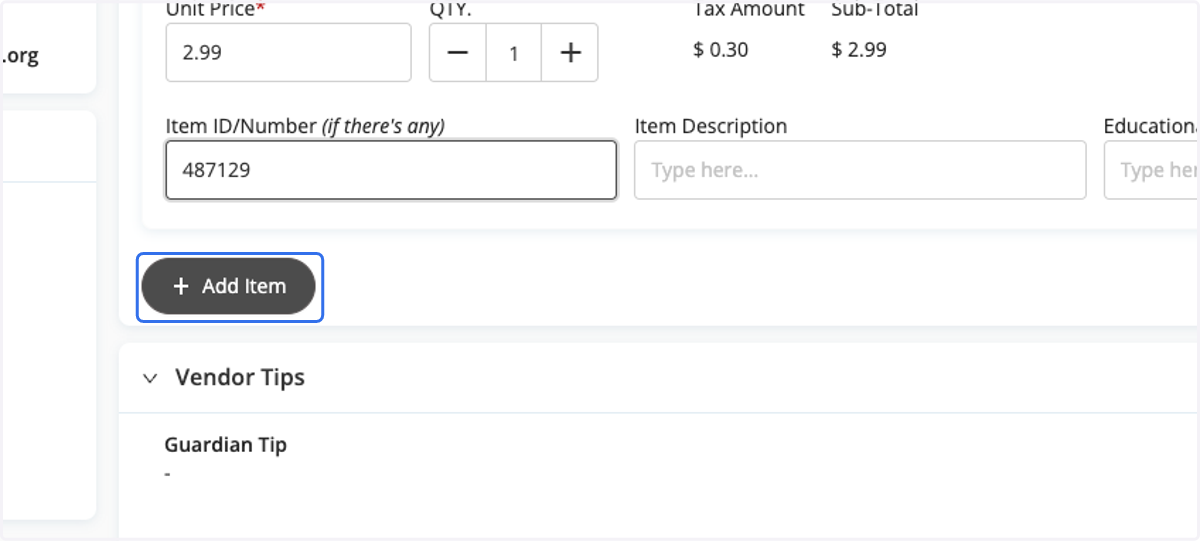Click the dash value under Guardian Tip

point(168,473)
